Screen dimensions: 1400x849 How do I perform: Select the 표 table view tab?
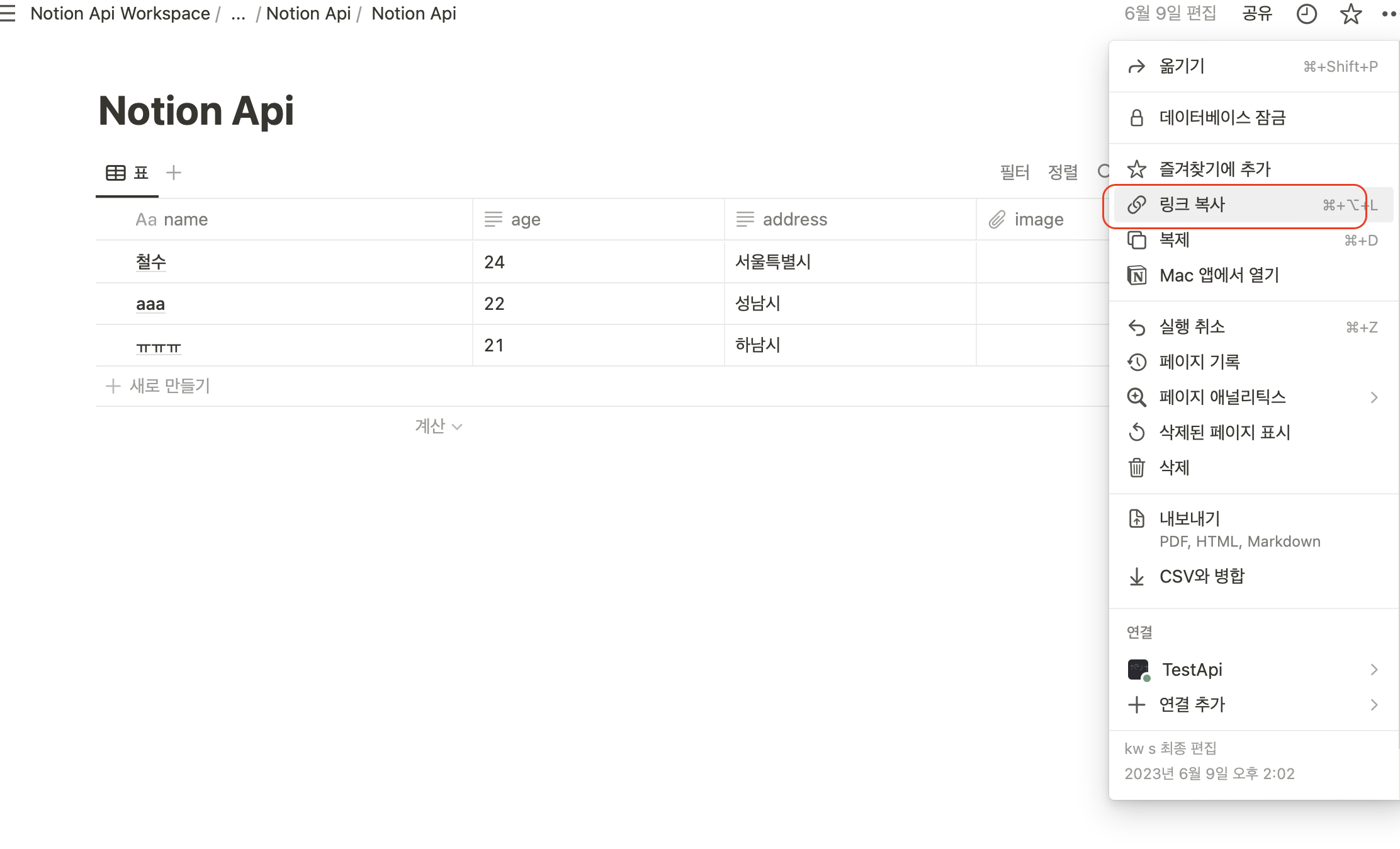(128, 173)
